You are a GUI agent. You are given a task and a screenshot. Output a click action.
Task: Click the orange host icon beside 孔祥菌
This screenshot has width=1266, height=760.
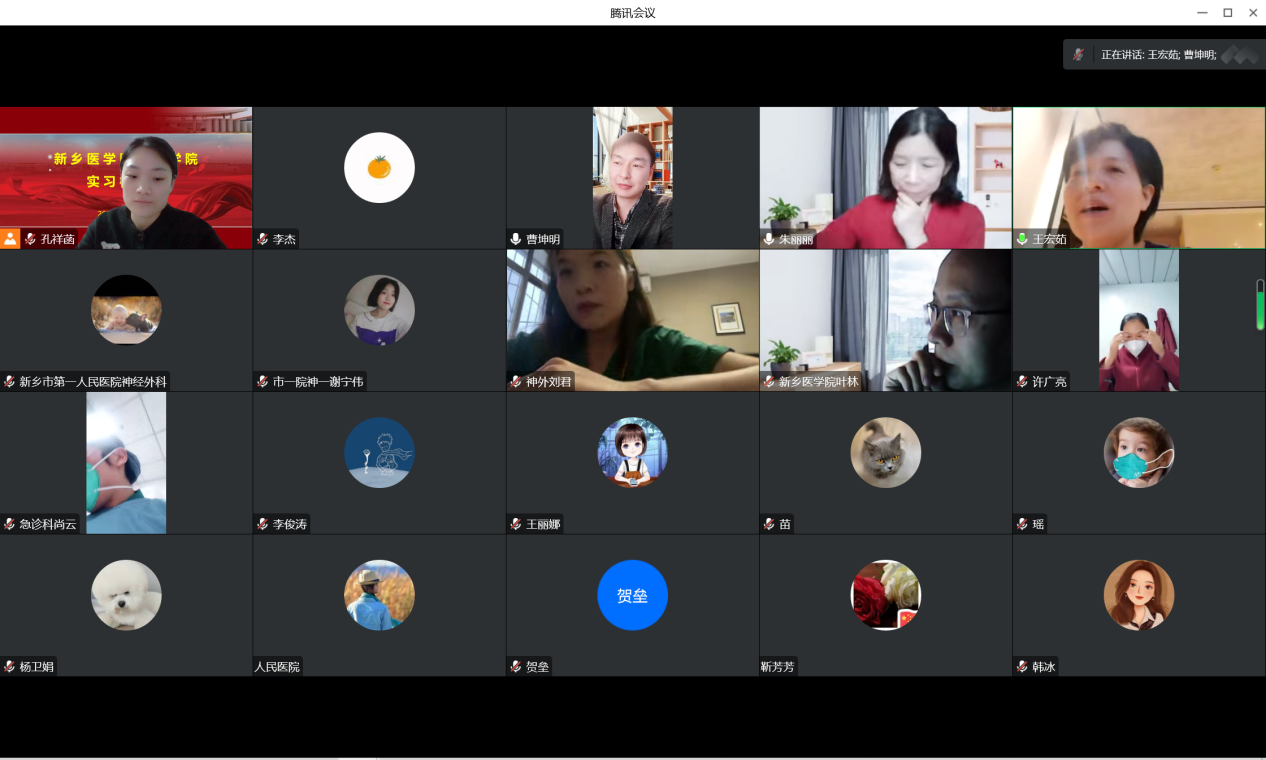(10, 239)
